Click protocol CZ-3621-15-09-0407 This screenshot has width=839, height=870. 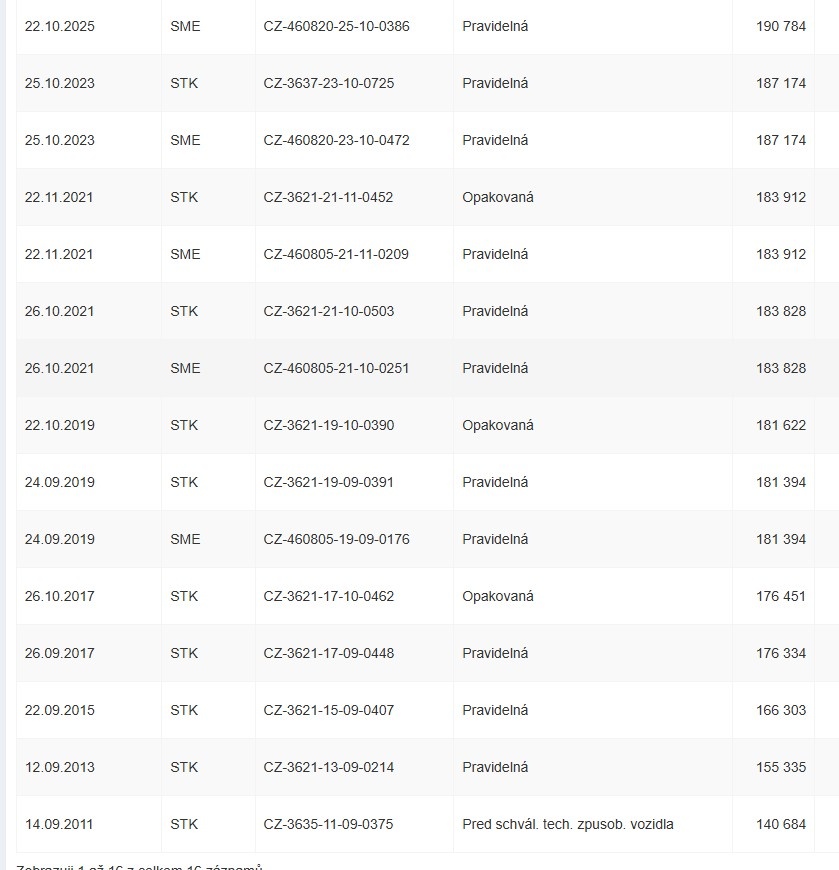(329, 710)
